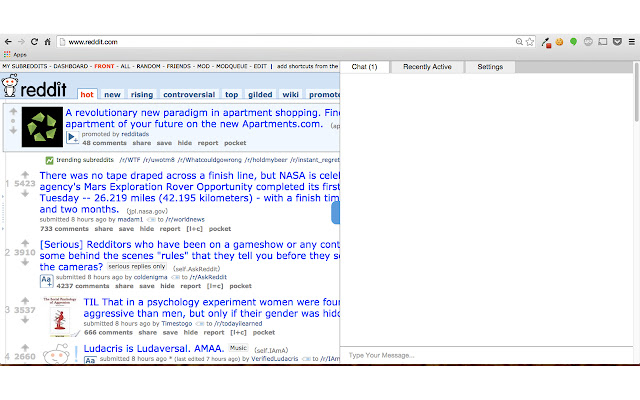
Task: Open the Chrome hamburger menu
Action: [x=631, y=42]
